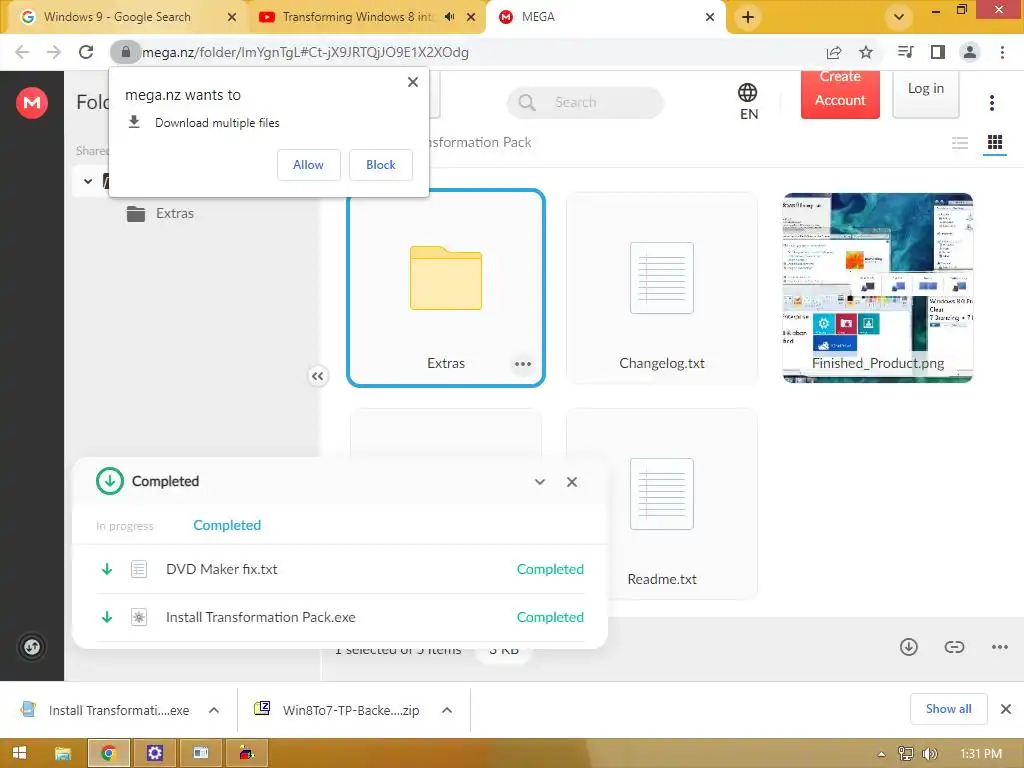Open the Extras folder tile

(x=446, y=288)
